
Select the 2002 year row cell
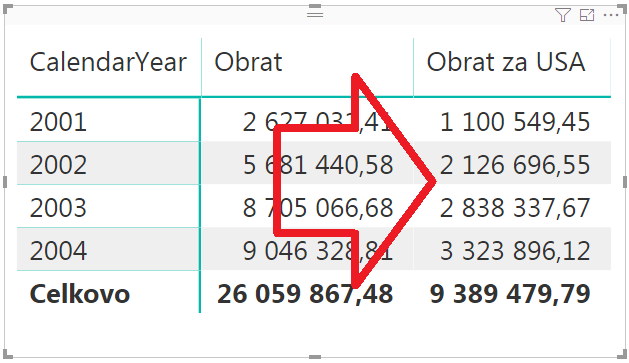click(x=58, y=165)
